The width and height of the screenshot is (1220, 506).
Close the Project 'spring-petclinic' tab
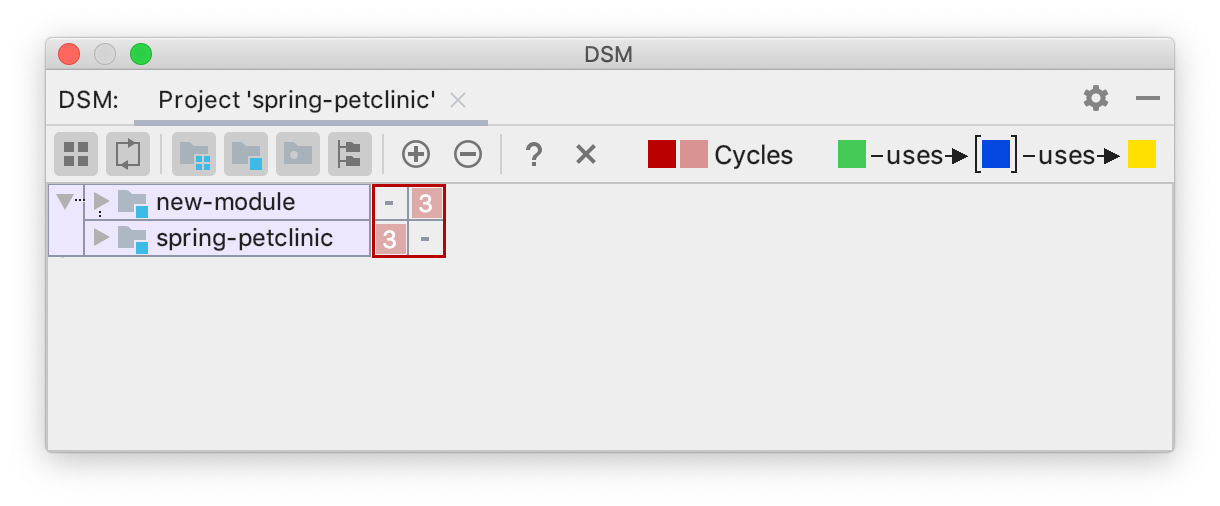point(458,100)
